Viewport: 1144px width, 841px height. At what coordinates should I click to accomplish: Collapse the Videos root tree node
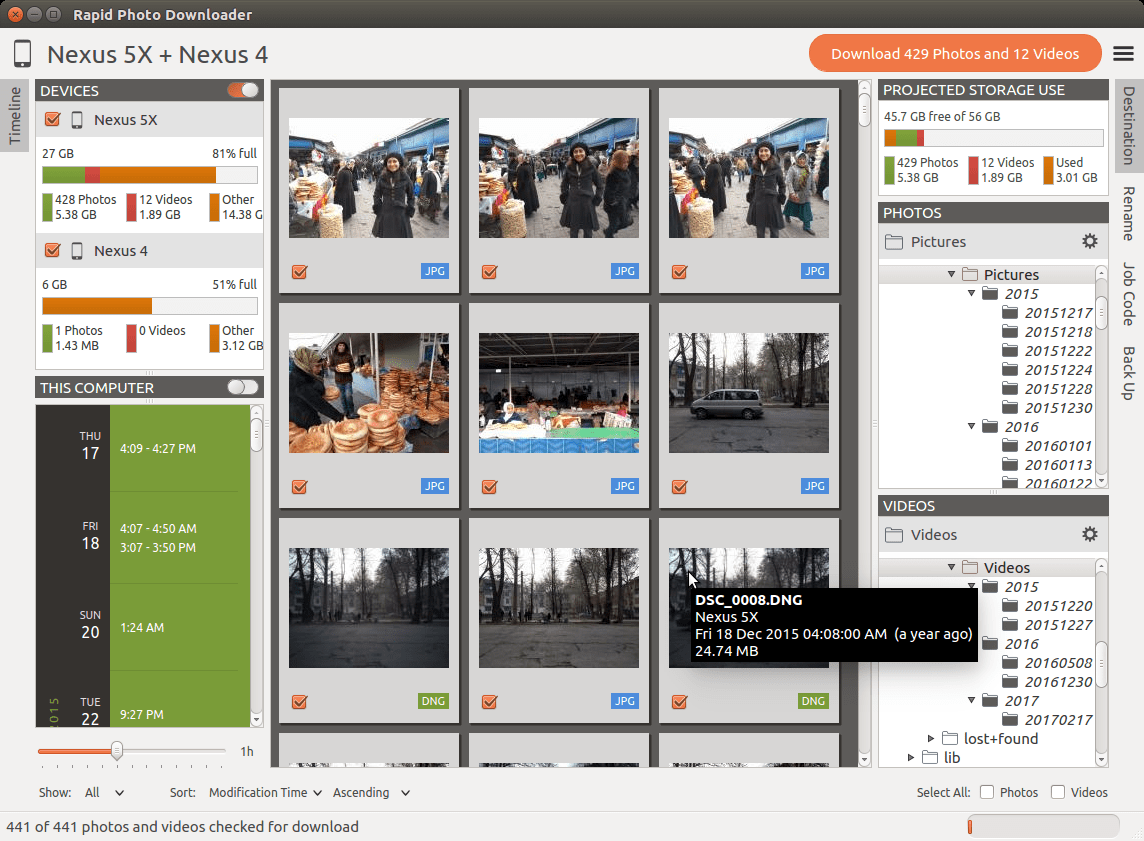(x=951, y=567)
